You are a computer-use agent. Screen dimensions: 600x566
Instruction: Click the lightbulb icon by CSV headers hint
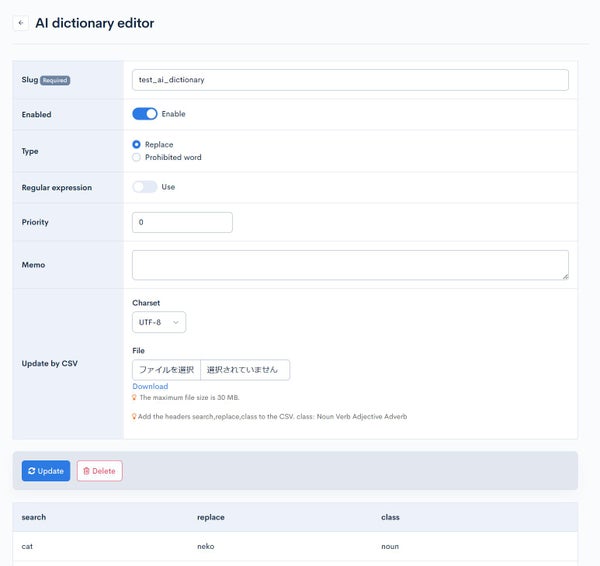(134, 416)
